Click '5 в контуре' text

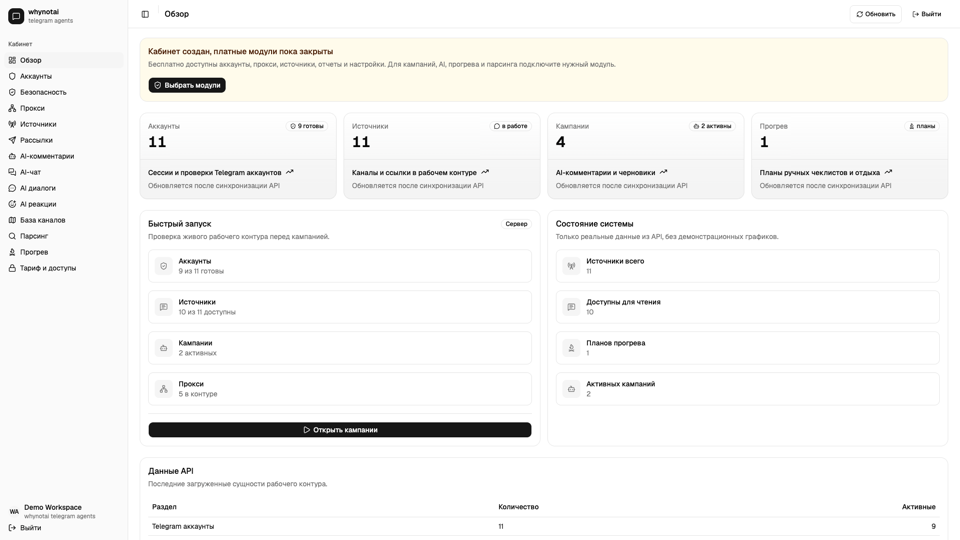(198, 394)
